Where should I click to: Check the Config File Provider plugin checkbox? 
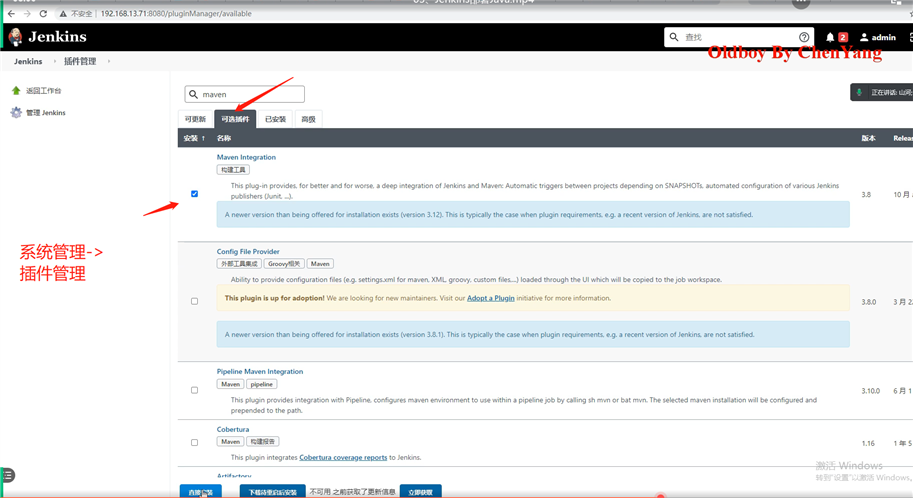(x=194, y=301)
